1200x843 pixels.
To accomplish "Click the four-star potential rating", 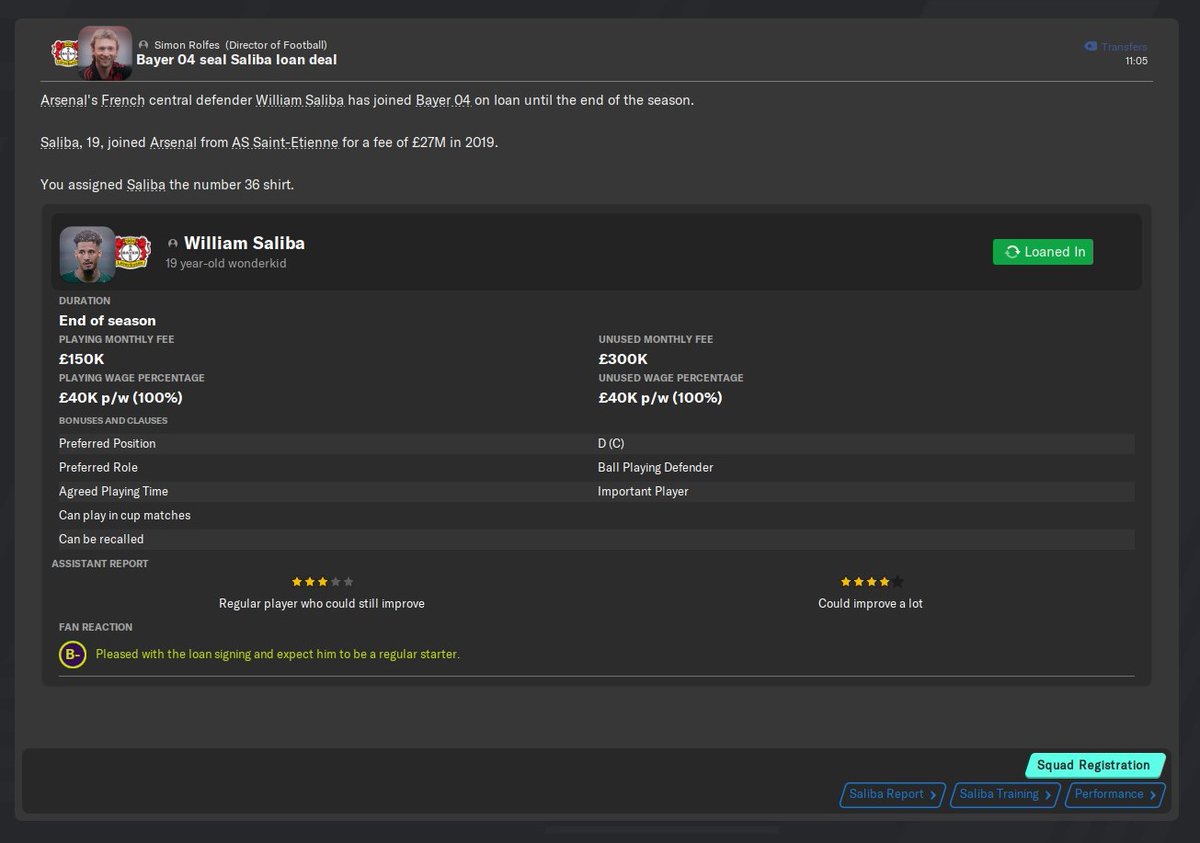I will (871, 582).
